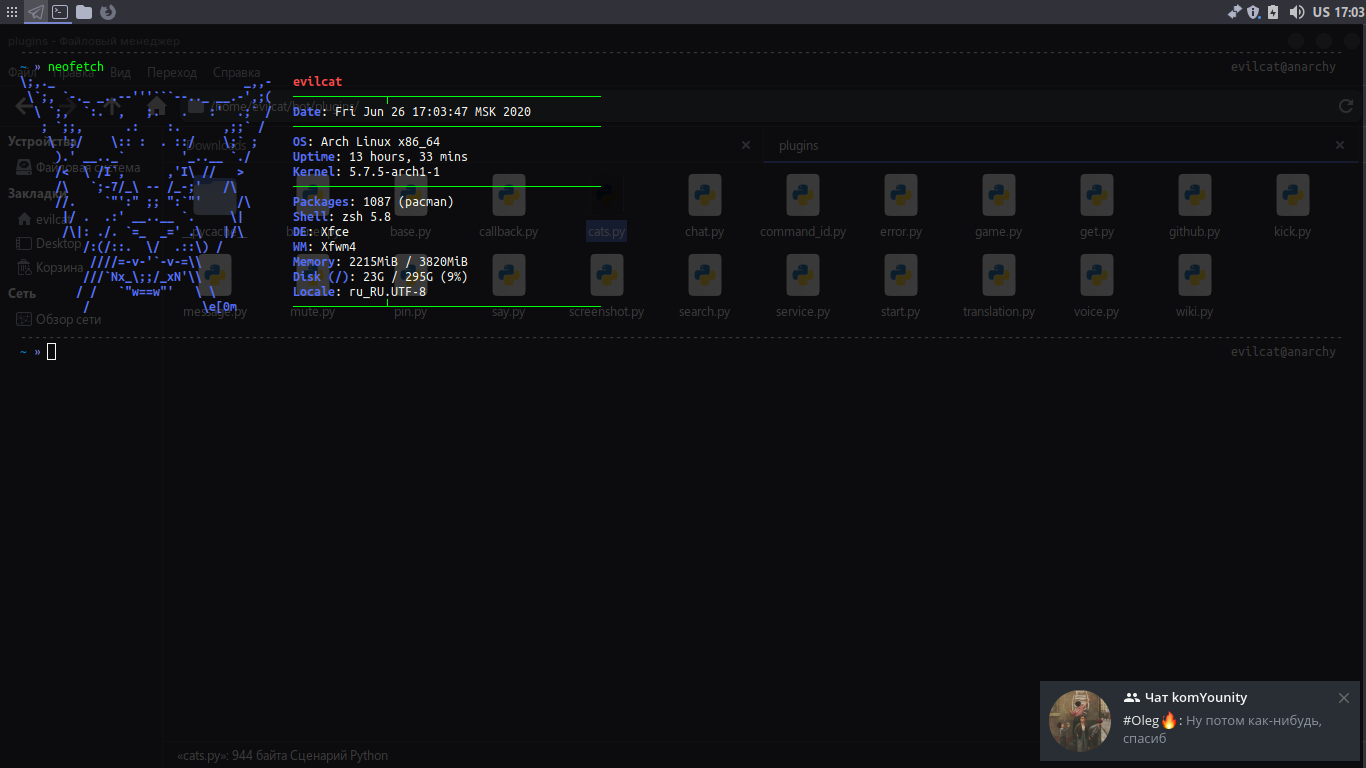The width and height of the screenshot is (1366, 768).
Task: Select the __pycache__ folder
Action: pos(214,207)
